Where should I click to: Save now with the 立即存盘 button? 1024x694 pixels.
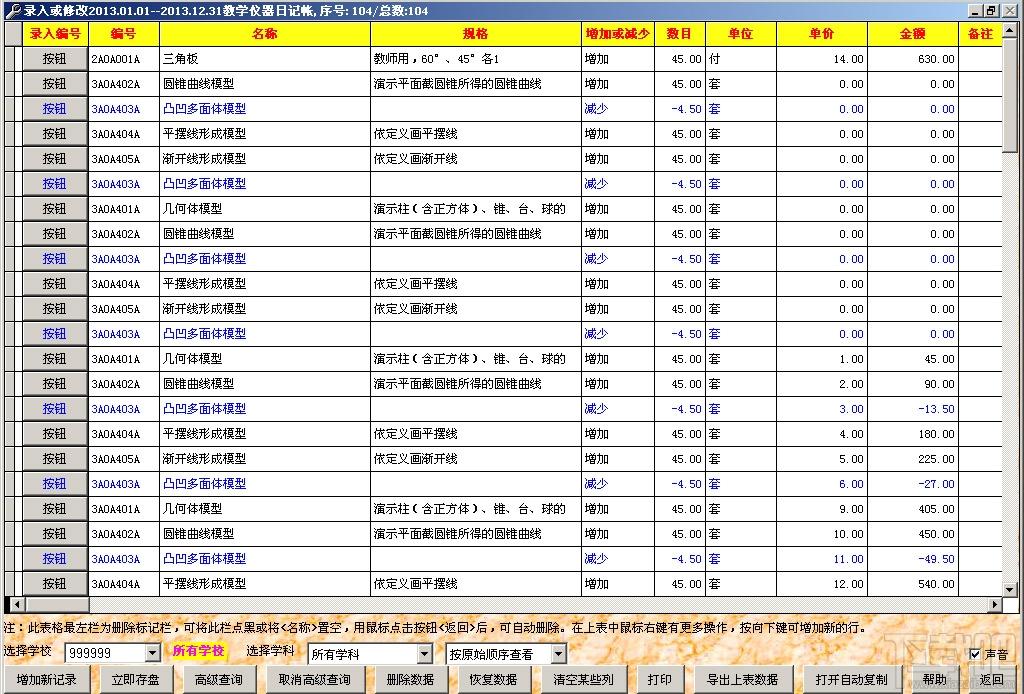point(135,680)
